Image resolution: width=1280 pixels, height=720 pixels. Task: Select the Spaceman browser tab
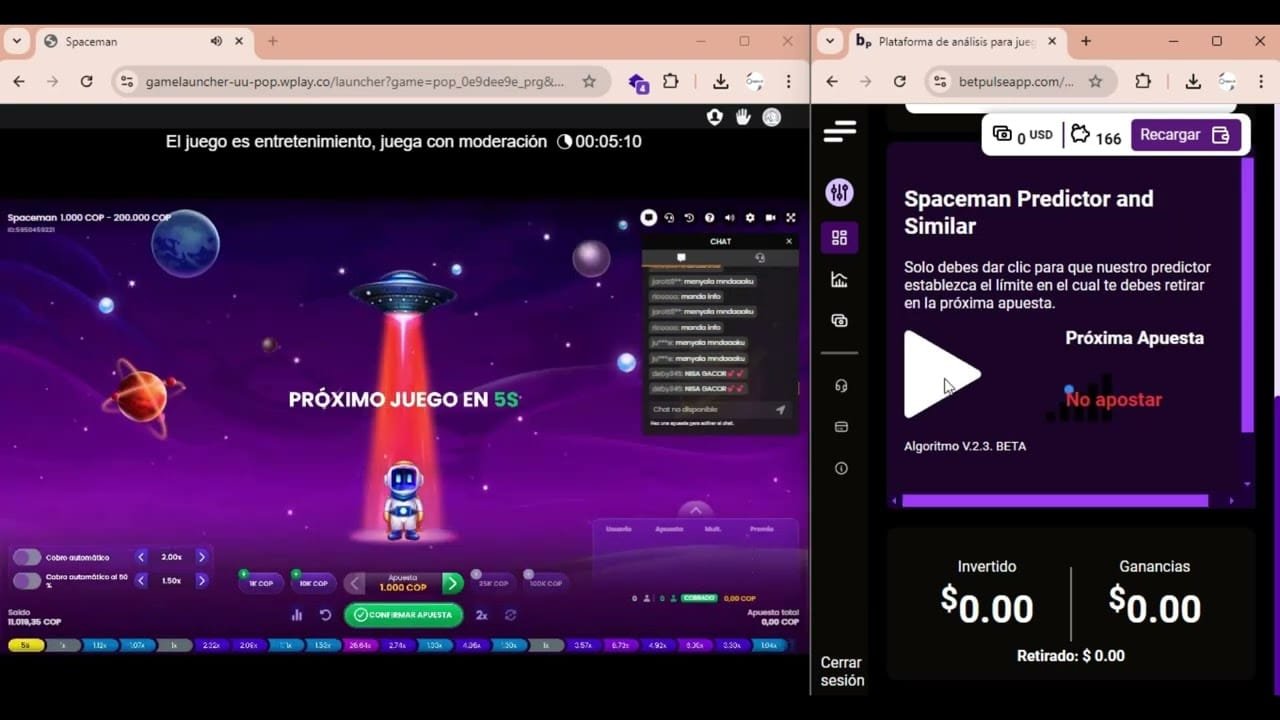pyautogui.click(x=145, y=41)
